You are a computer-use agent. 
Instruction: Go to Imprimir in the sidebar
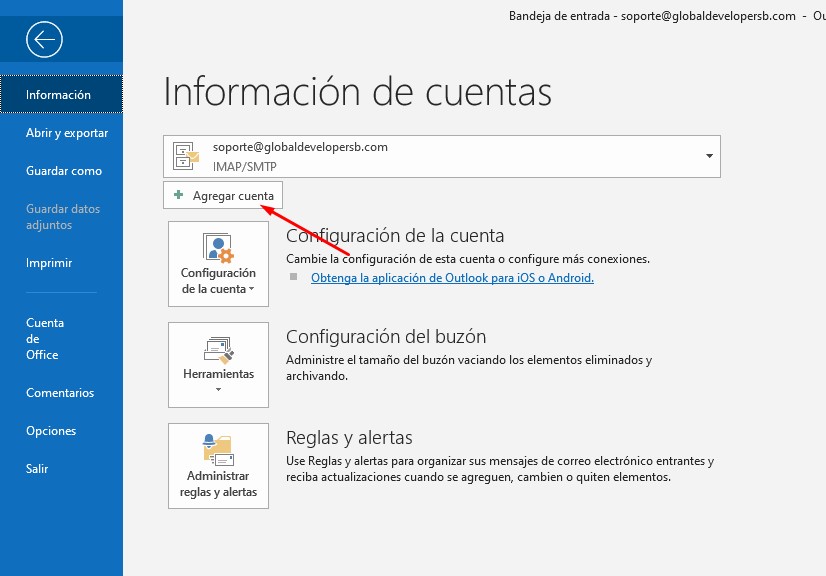49,263
